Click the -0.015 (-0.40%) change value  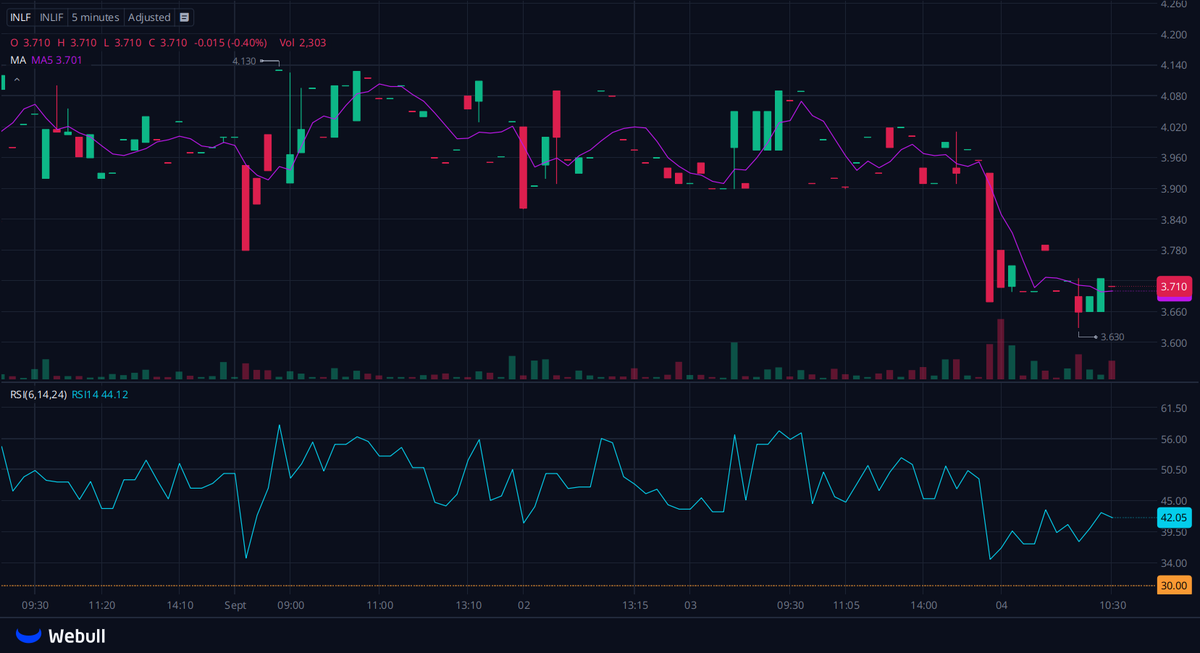[x=231, y=42]
